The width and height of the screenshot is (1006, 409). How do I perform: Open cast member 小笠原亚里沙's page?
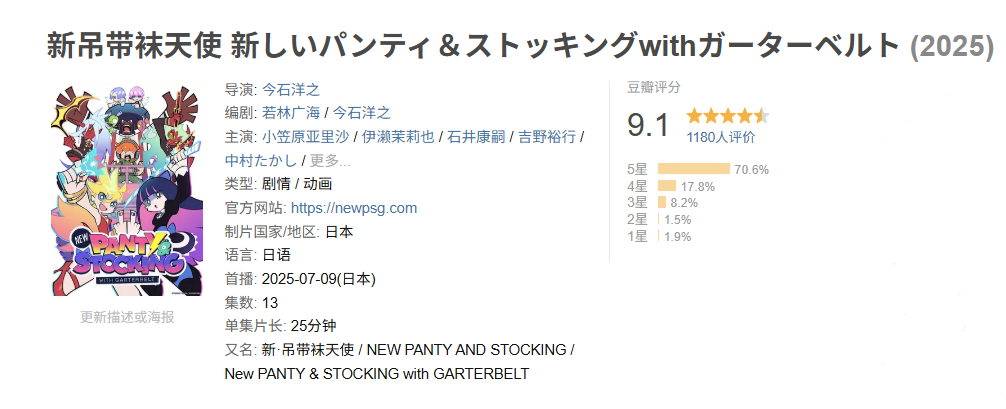[307, 137]
